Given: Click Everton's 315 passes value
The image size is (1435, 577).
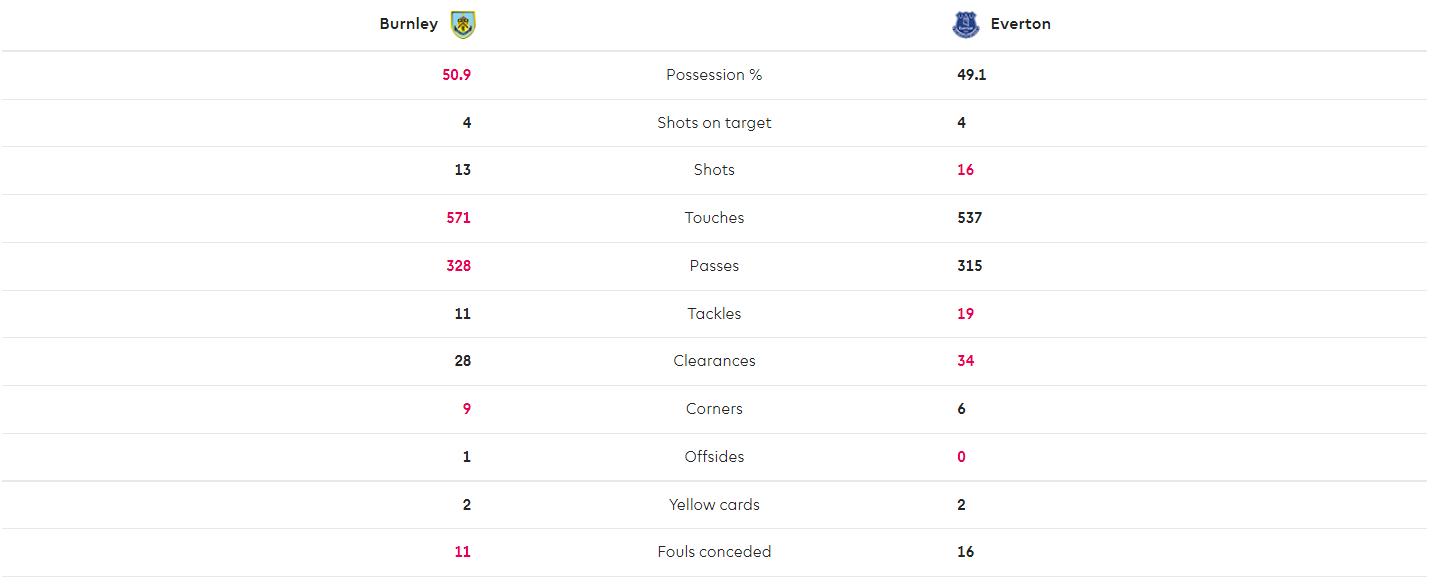Looking at the screenshot, I should (970, 266).
